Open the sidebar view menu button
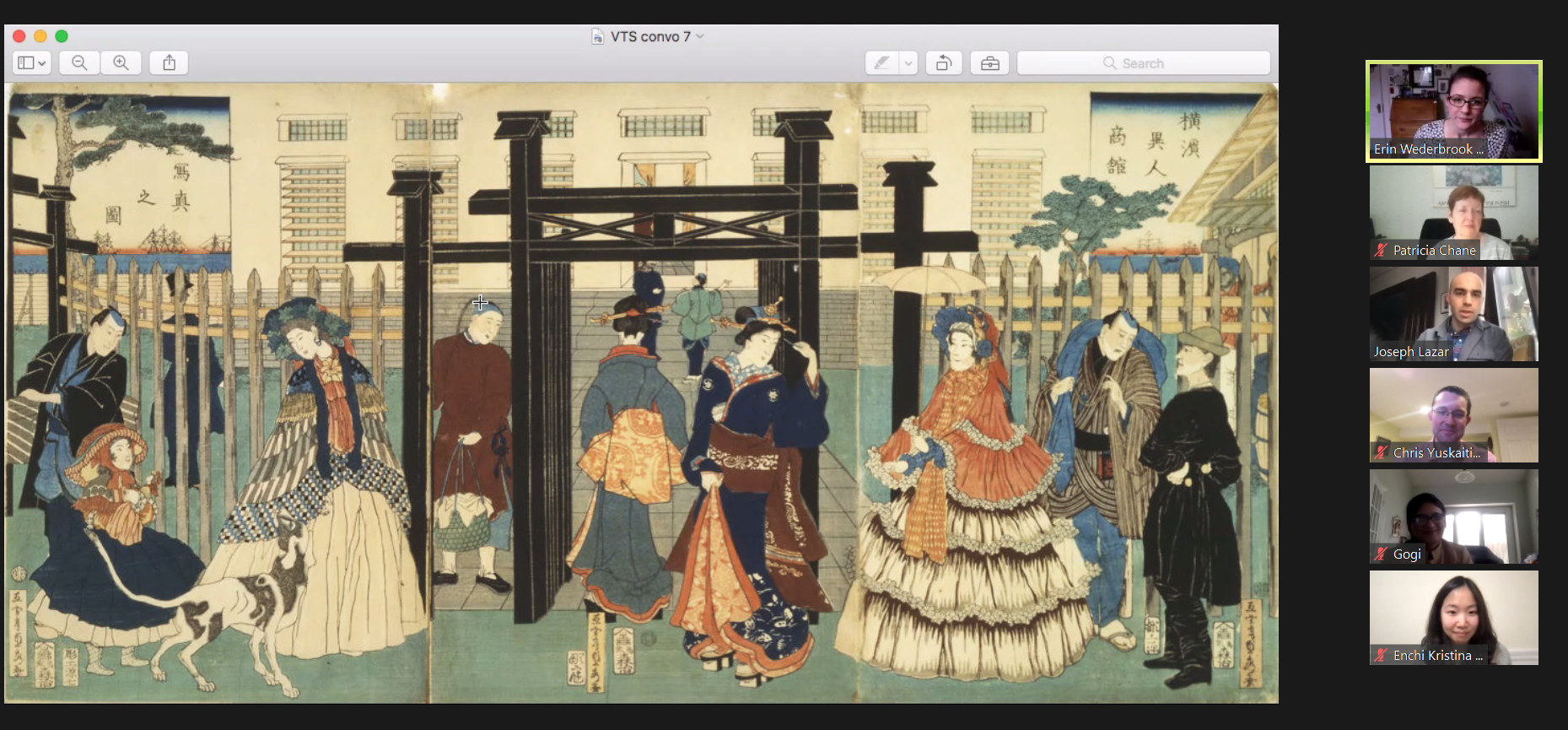This screenshot has height=730, width=1568. pos(32,62)
